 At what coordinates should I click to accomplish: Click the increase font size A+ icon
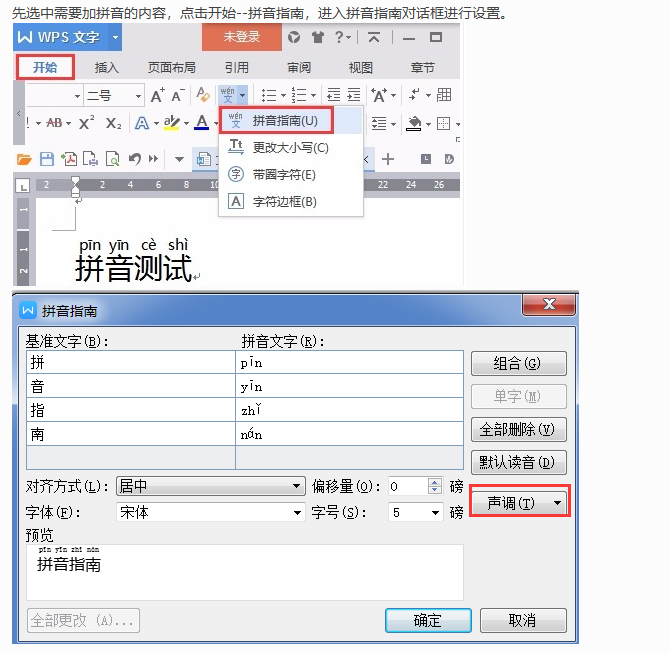tap(157, 95)
